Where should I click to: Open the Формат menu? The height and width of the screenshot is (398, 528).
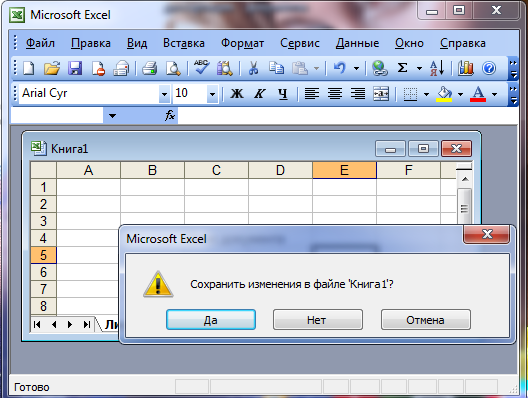242,43
